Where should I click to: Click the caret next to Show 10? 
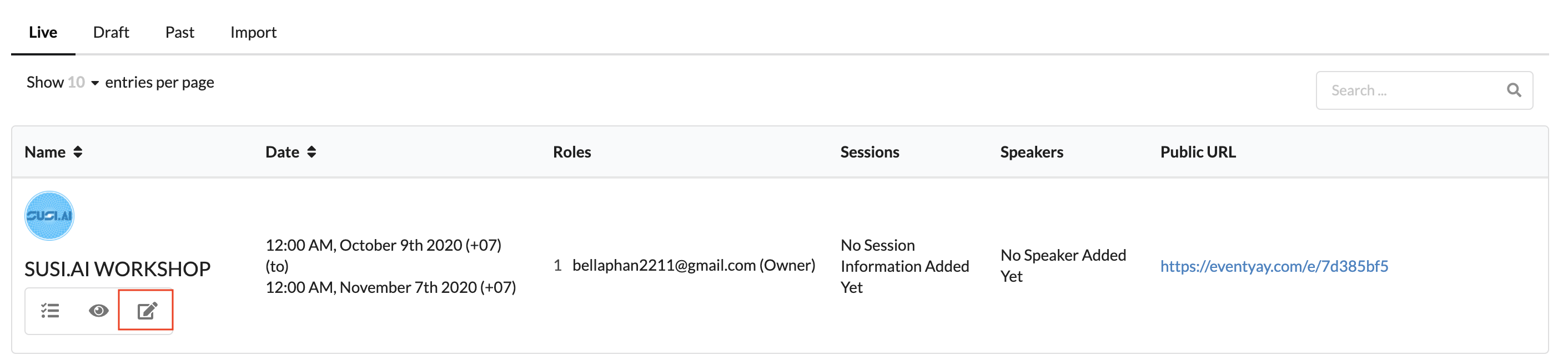(x=95, y=83)
